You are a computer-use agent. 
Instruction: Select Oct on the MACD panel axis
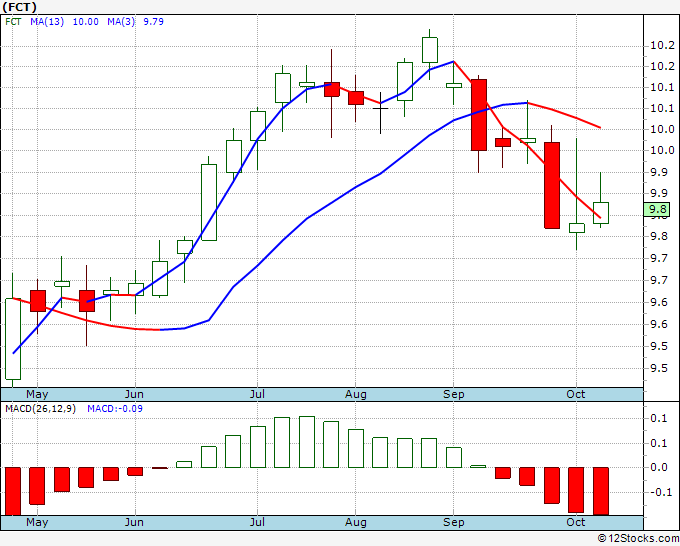pos(575,522)
